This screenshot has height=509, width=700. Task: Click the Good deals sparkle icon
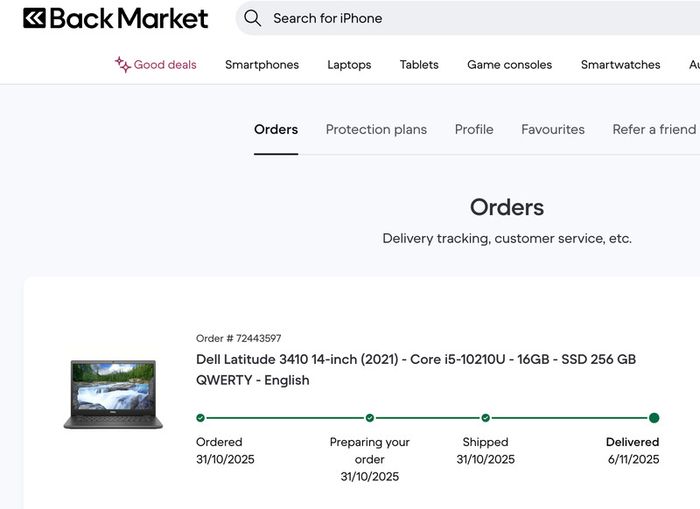tap(122, 65)
